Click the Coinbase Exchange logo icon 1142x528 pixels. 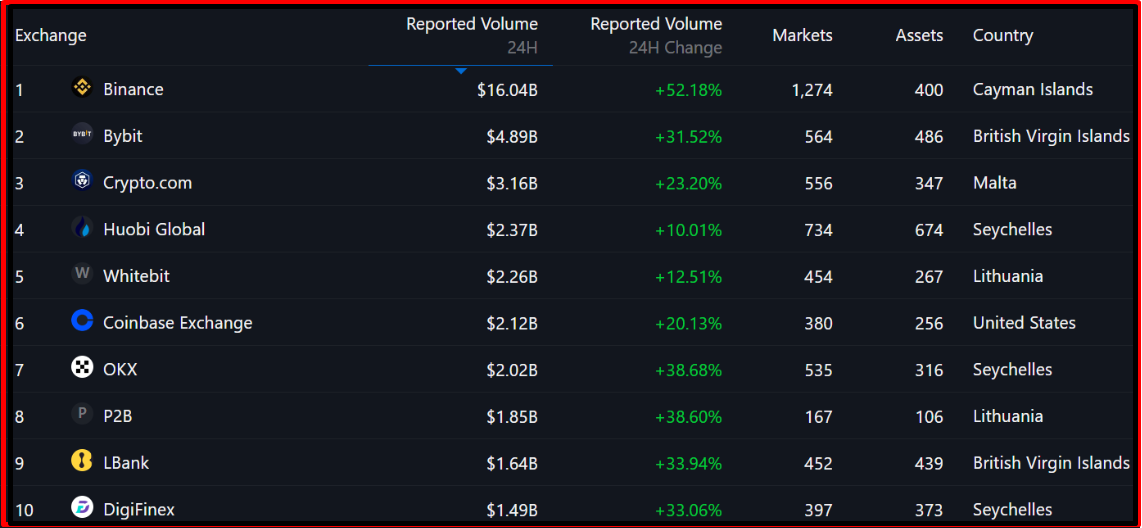coord(82,321)
